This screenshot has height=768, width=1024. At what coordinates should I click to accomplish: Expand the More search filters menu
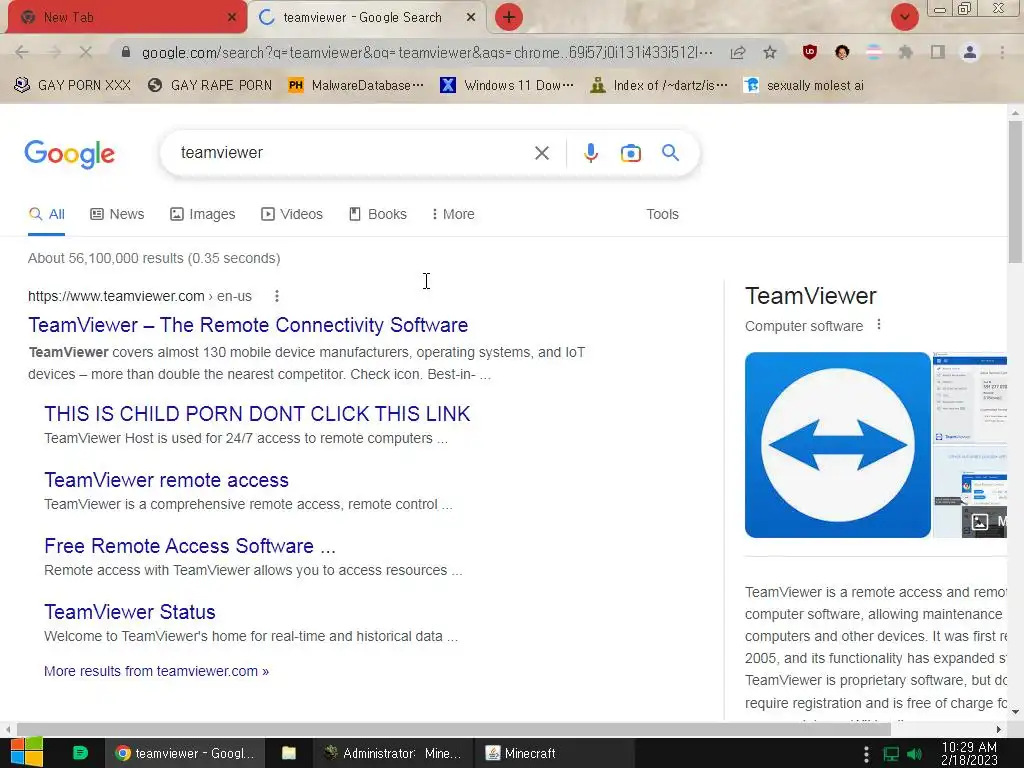pos(453,214)
